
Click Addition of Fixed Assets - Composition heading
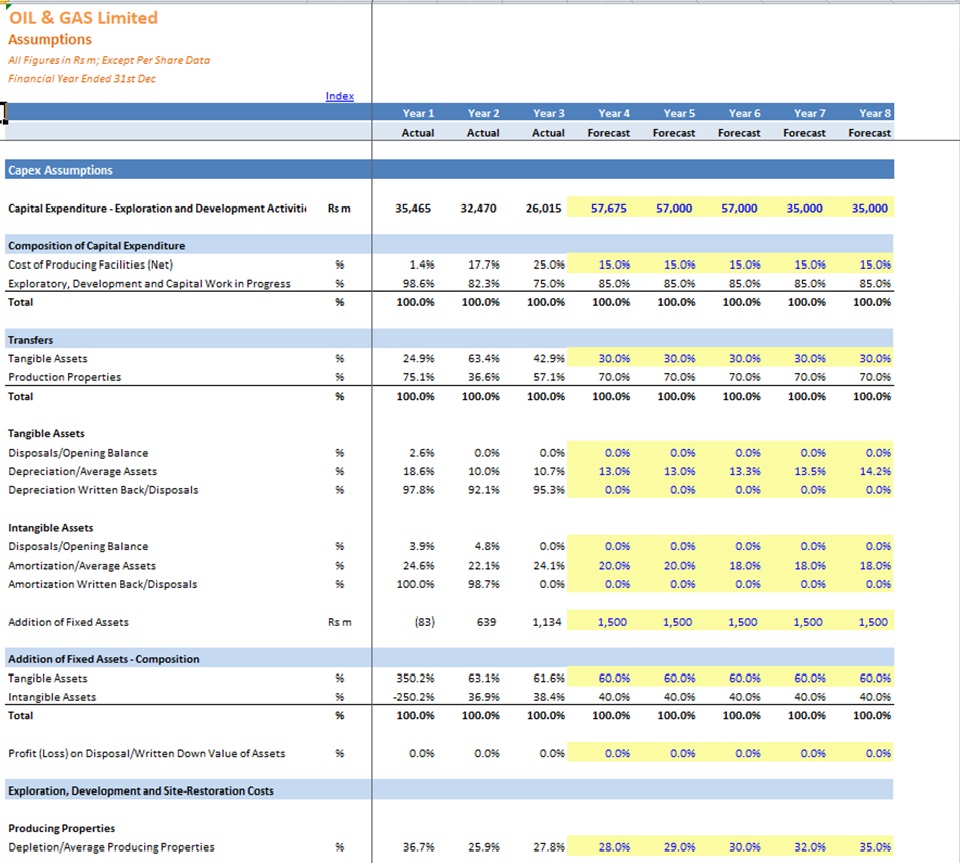[x=103, y=659]
